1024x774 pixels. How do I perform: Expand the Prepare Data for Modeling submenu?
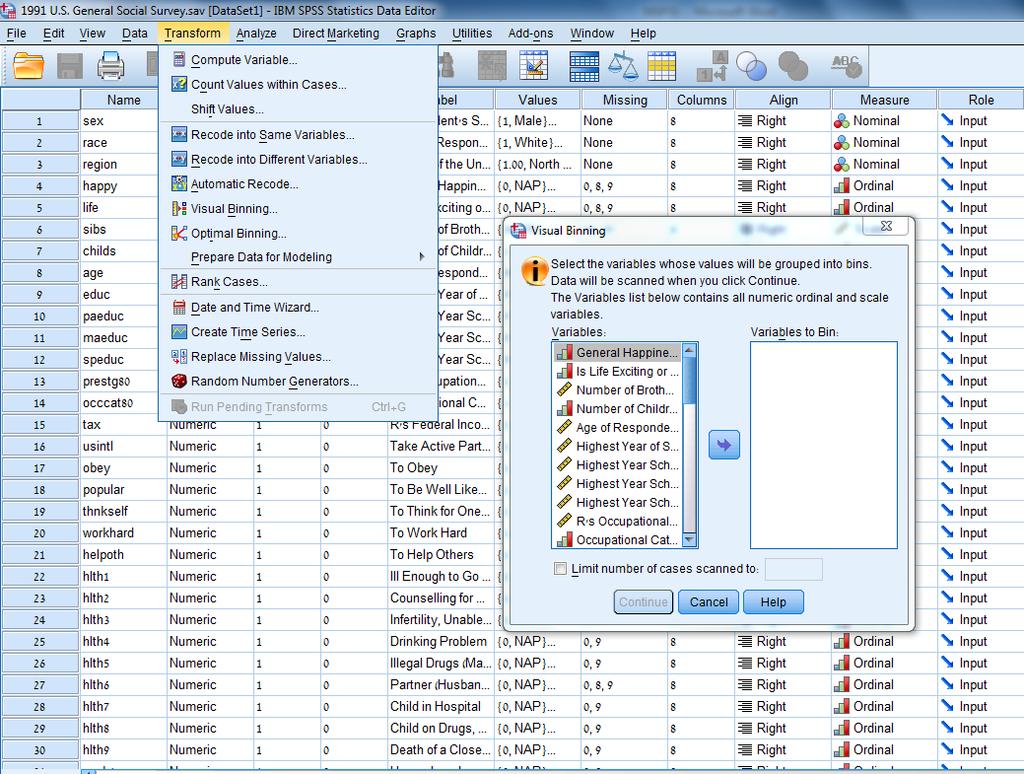(298, 257)
